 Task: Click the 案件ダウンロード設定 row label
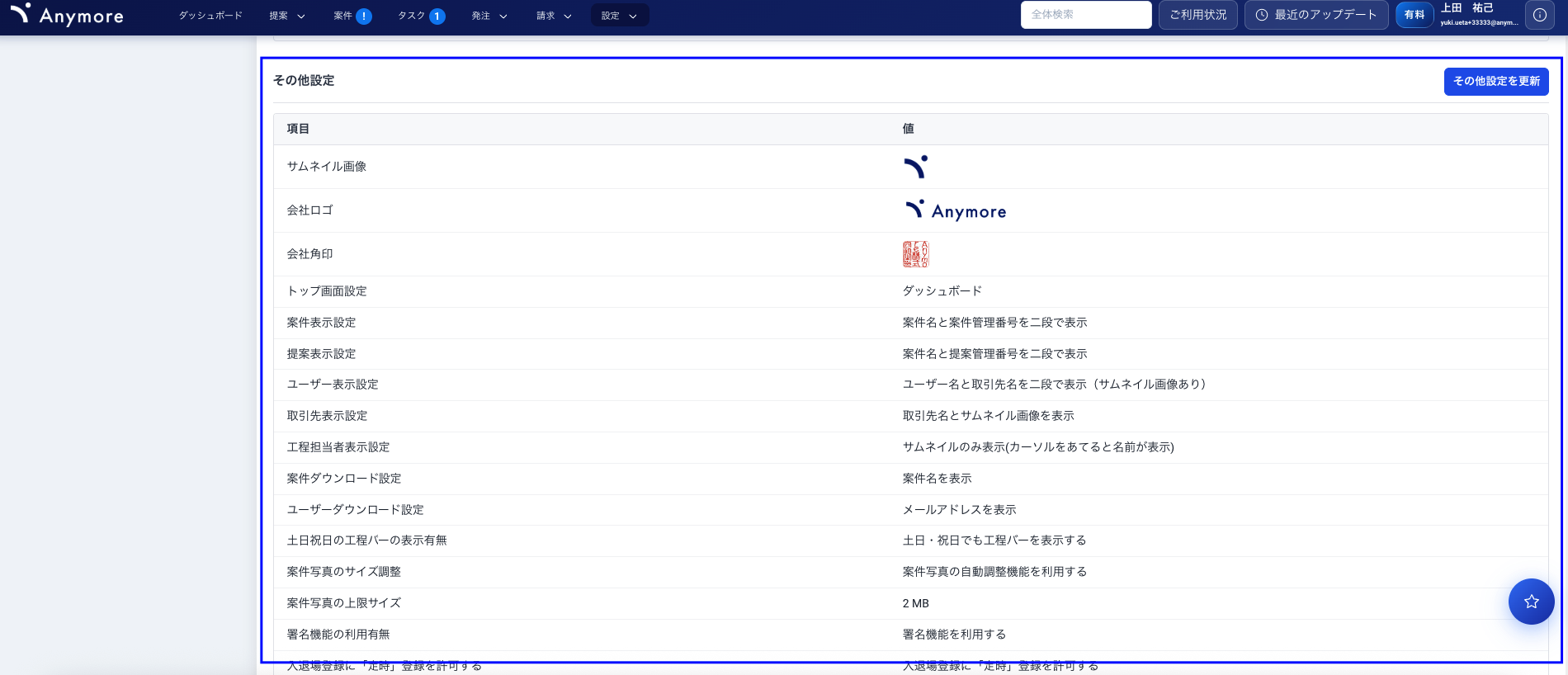click(344, 479)
